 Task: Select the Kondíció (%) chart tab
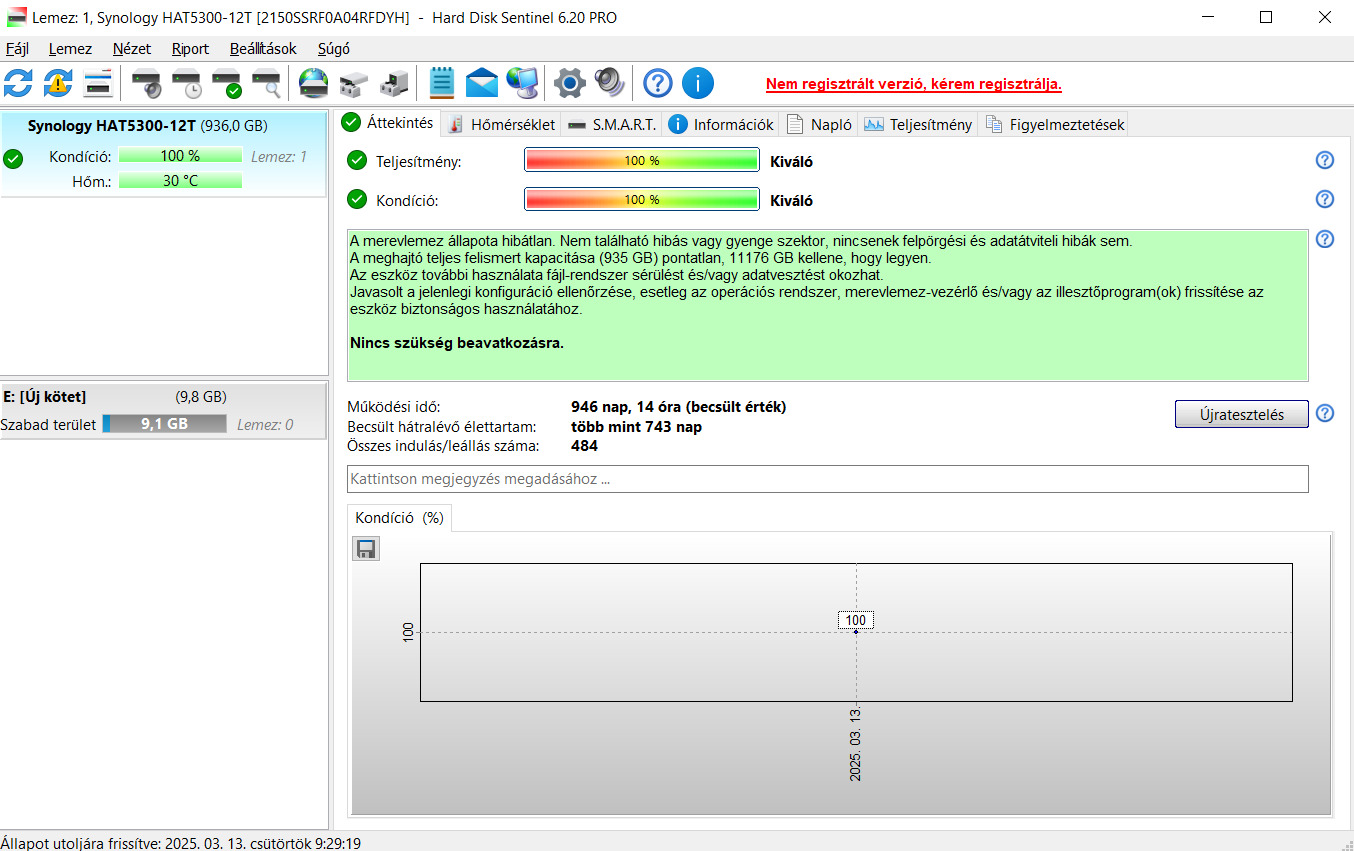pyautogui.click(x=399, y=518)
